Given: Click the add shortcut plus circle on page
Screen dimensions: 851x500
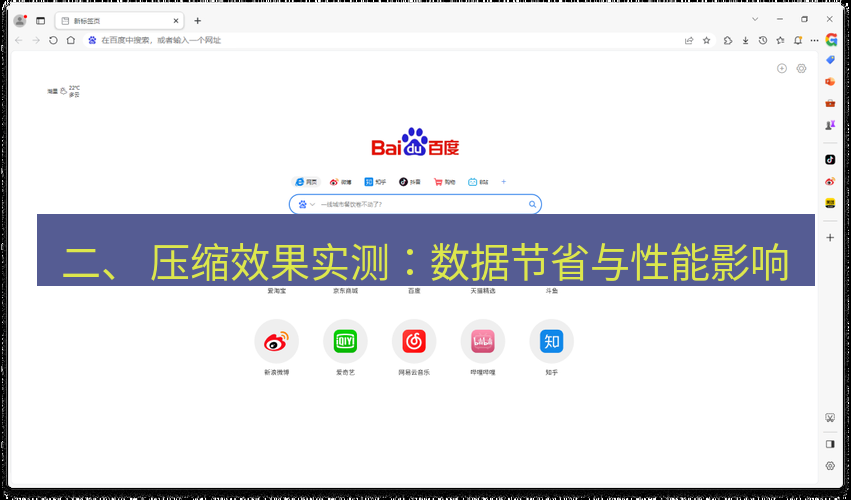Looking at the screenshot, I should [782, 68].
